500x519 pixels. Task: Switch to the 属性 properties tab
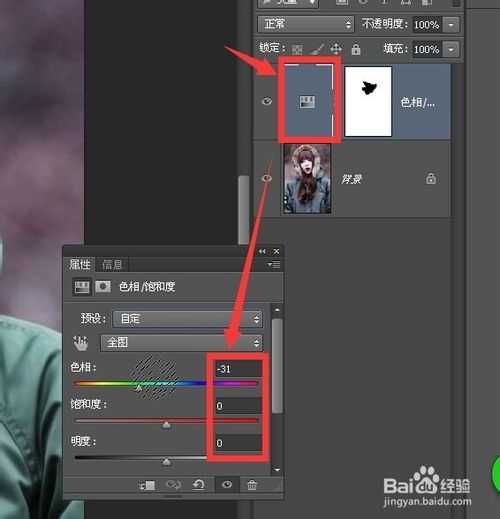pyautogui.click(x=80, y=265)
